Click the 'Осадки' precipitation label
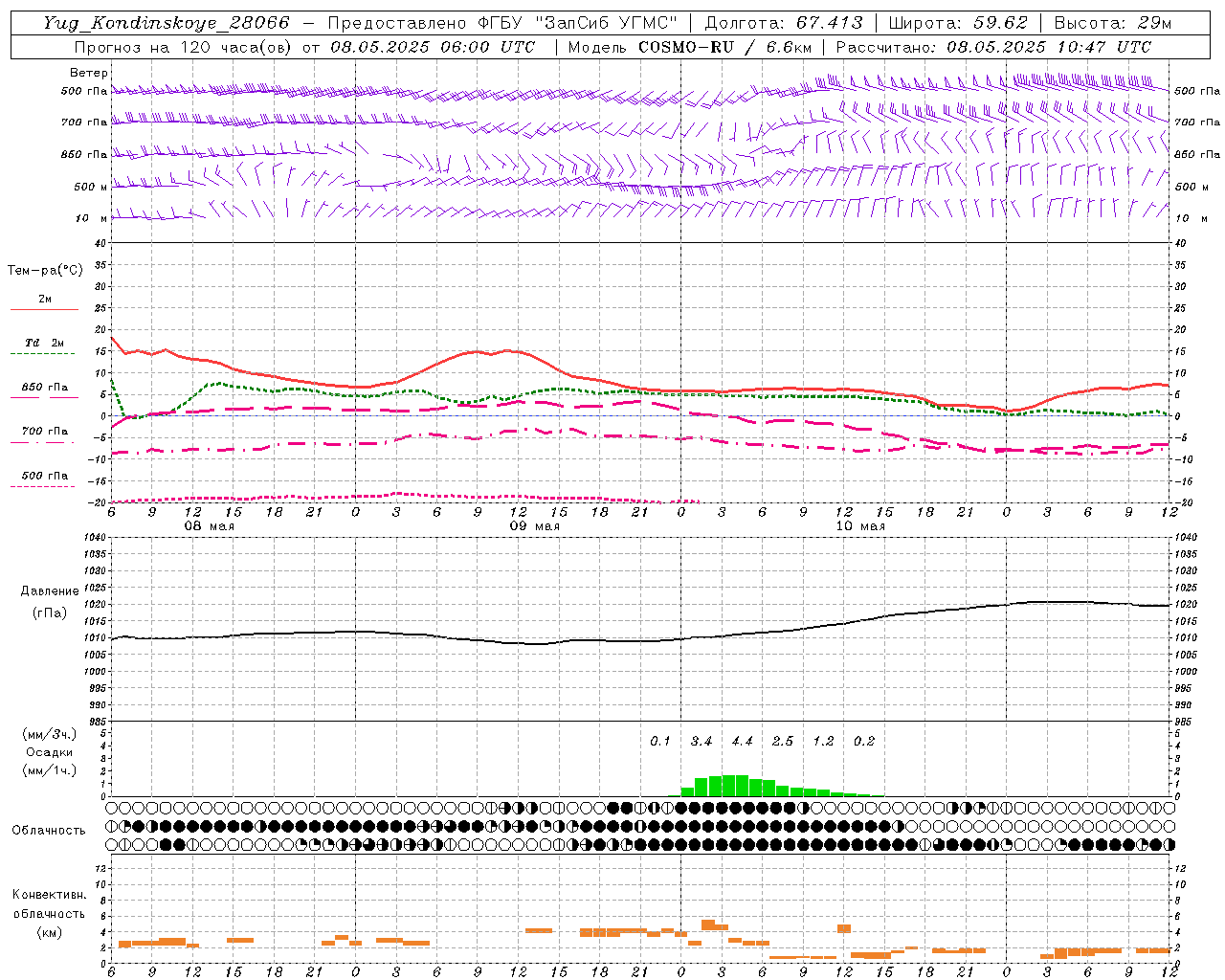Viewport: 1225px width, 980px height. pyautogui.click(x=49, y=752)
